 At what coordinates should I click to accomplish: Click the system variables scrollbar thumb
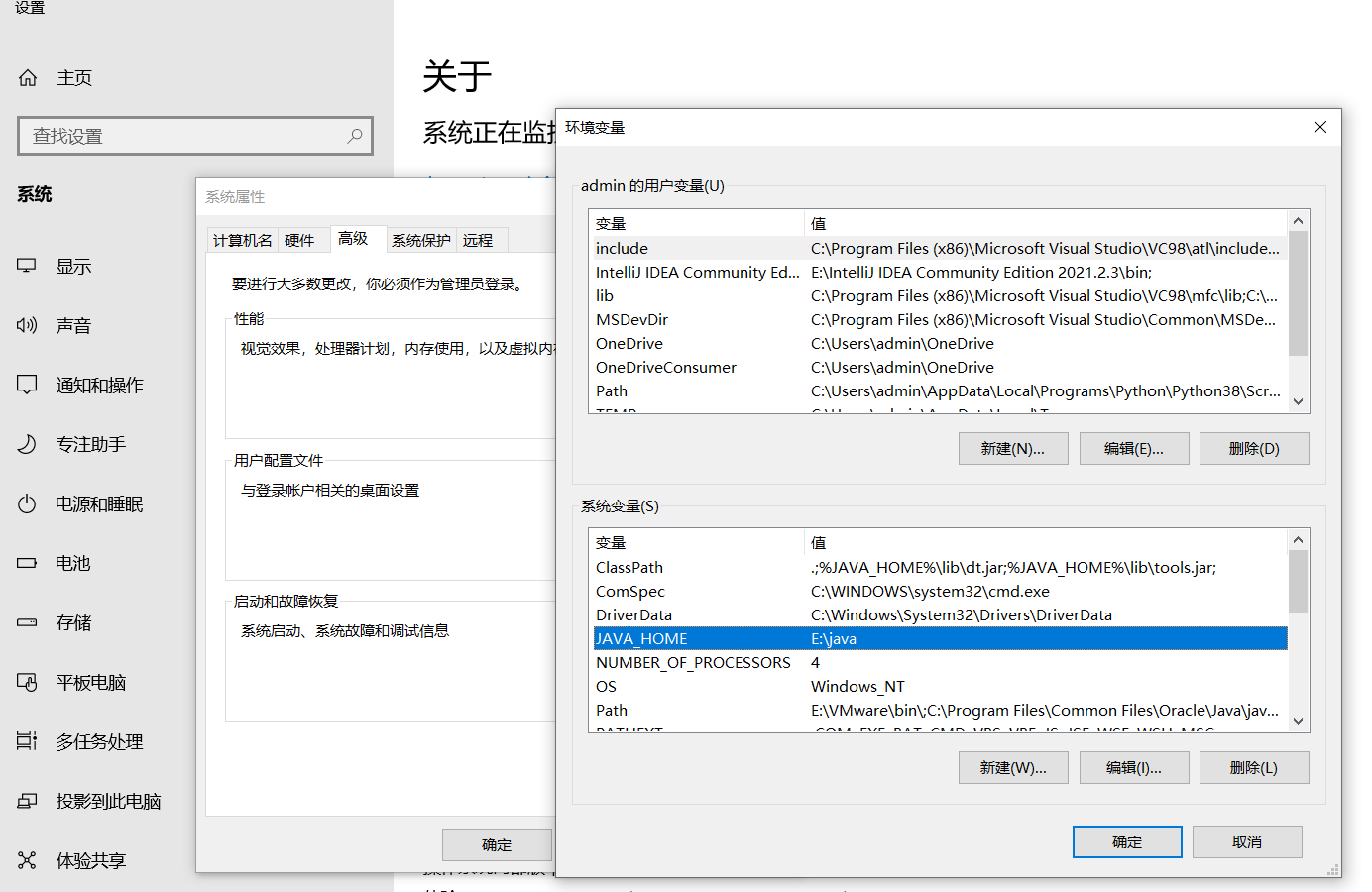[x=1298, y=581]
